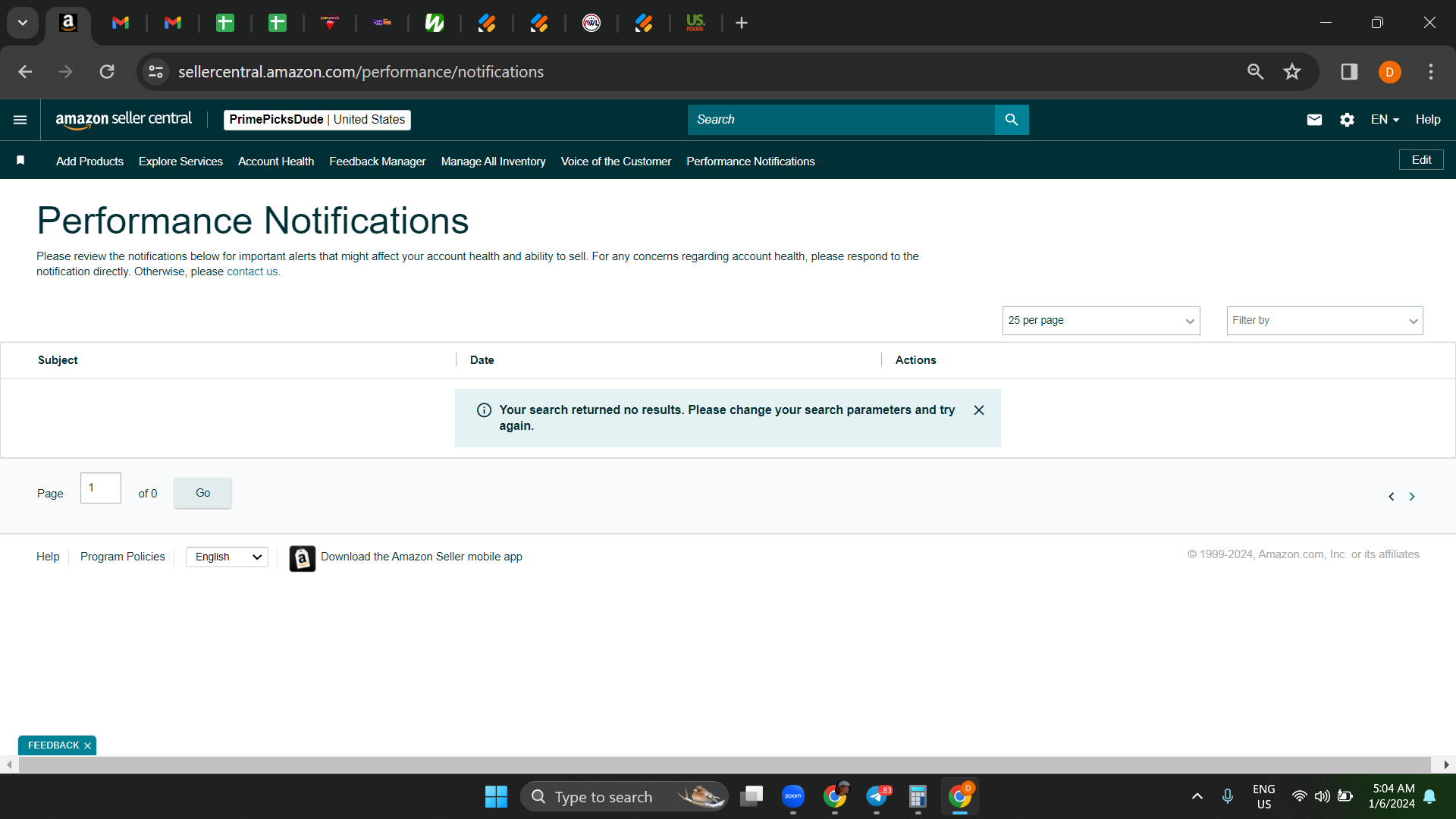Open Windows Start menu
This screenshot has width=1456, height=819.
tap(496, 797)
